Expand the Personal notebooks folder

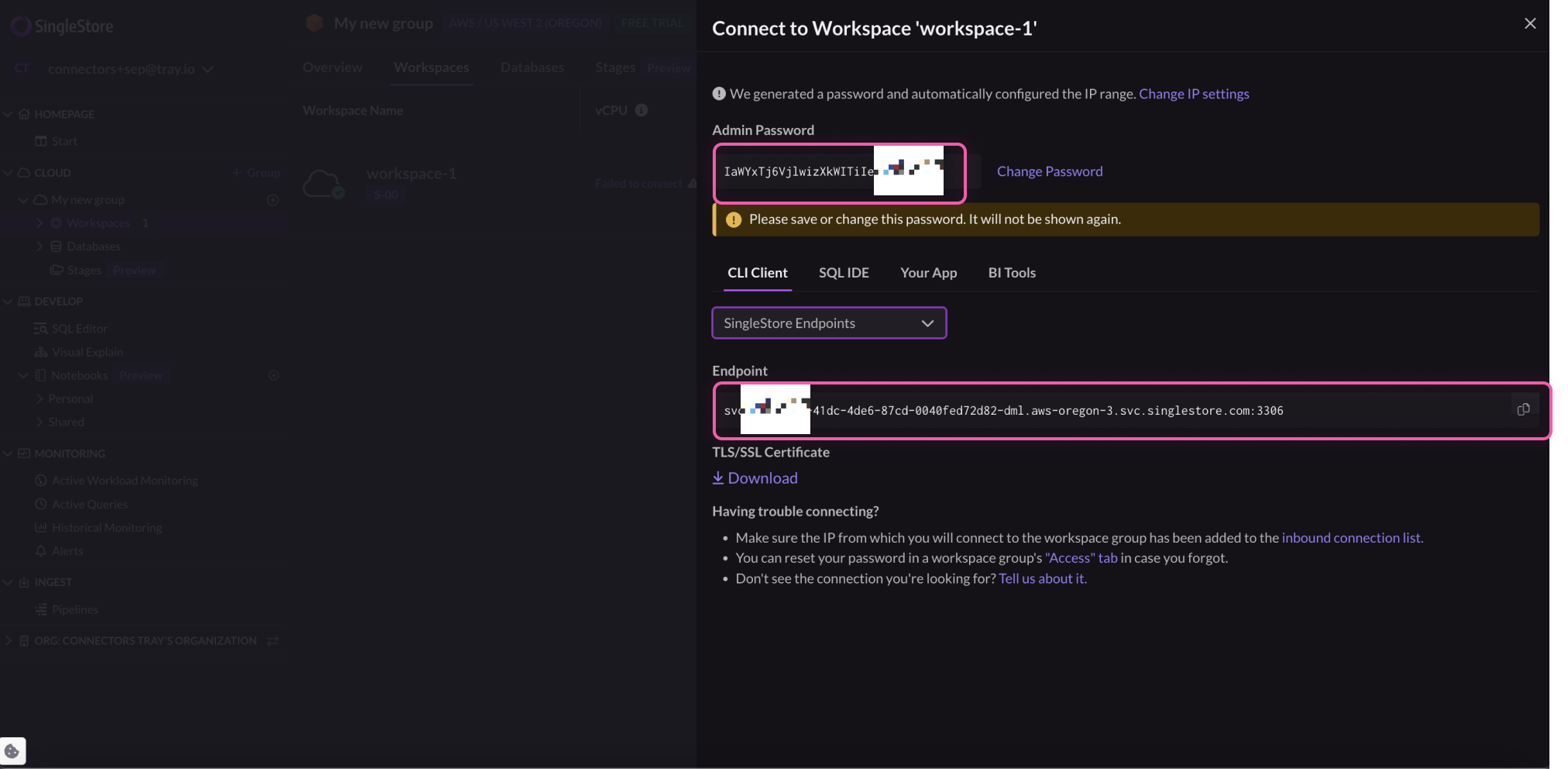(40, 398)
